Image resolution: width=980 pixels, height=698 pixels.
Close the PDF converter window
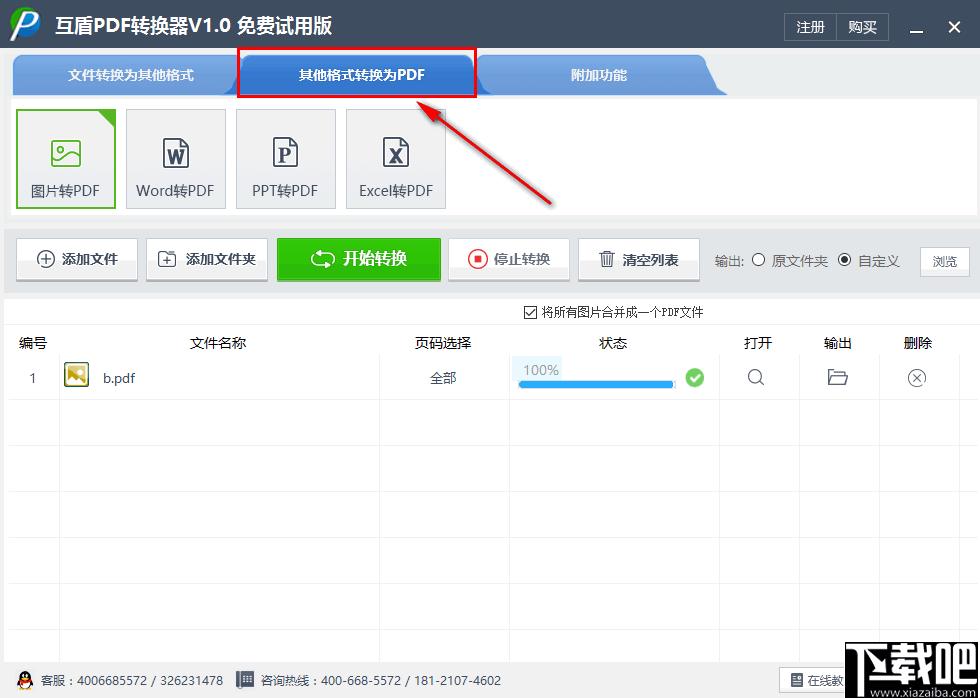pyautogui.click(x=954, y=27)
